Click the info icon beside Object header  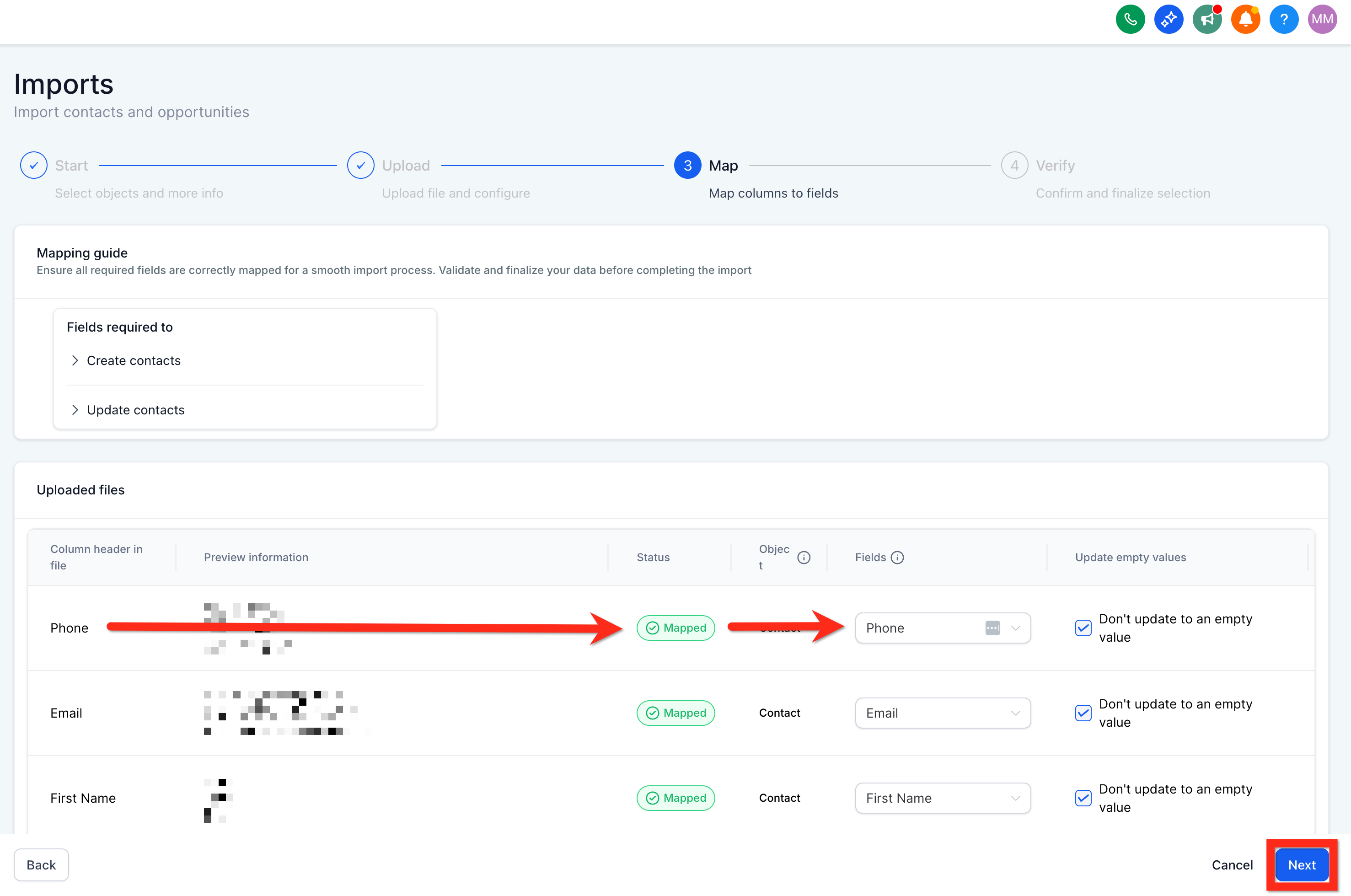(804, 557)
